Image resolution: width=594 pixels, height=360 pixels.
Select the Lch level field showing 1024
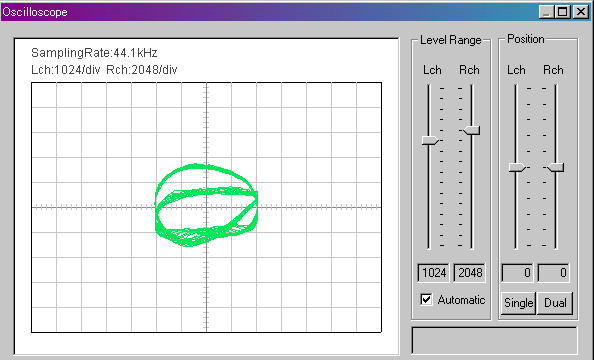(433, 273)
